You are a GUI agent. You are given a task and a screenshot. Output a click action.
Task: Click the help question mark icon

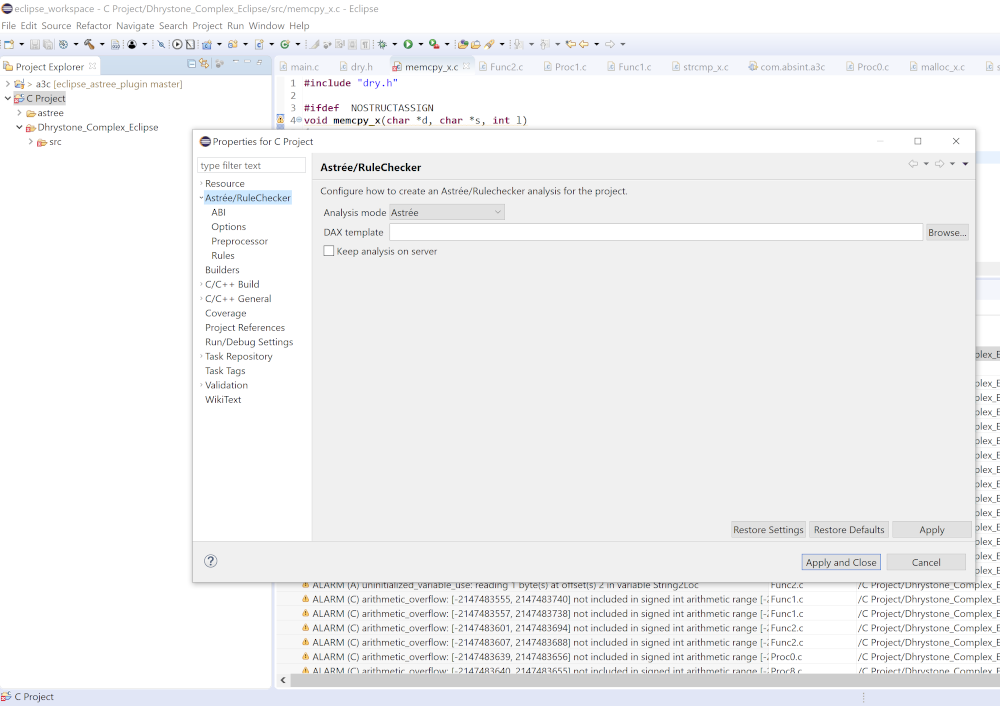coord(210,561)
